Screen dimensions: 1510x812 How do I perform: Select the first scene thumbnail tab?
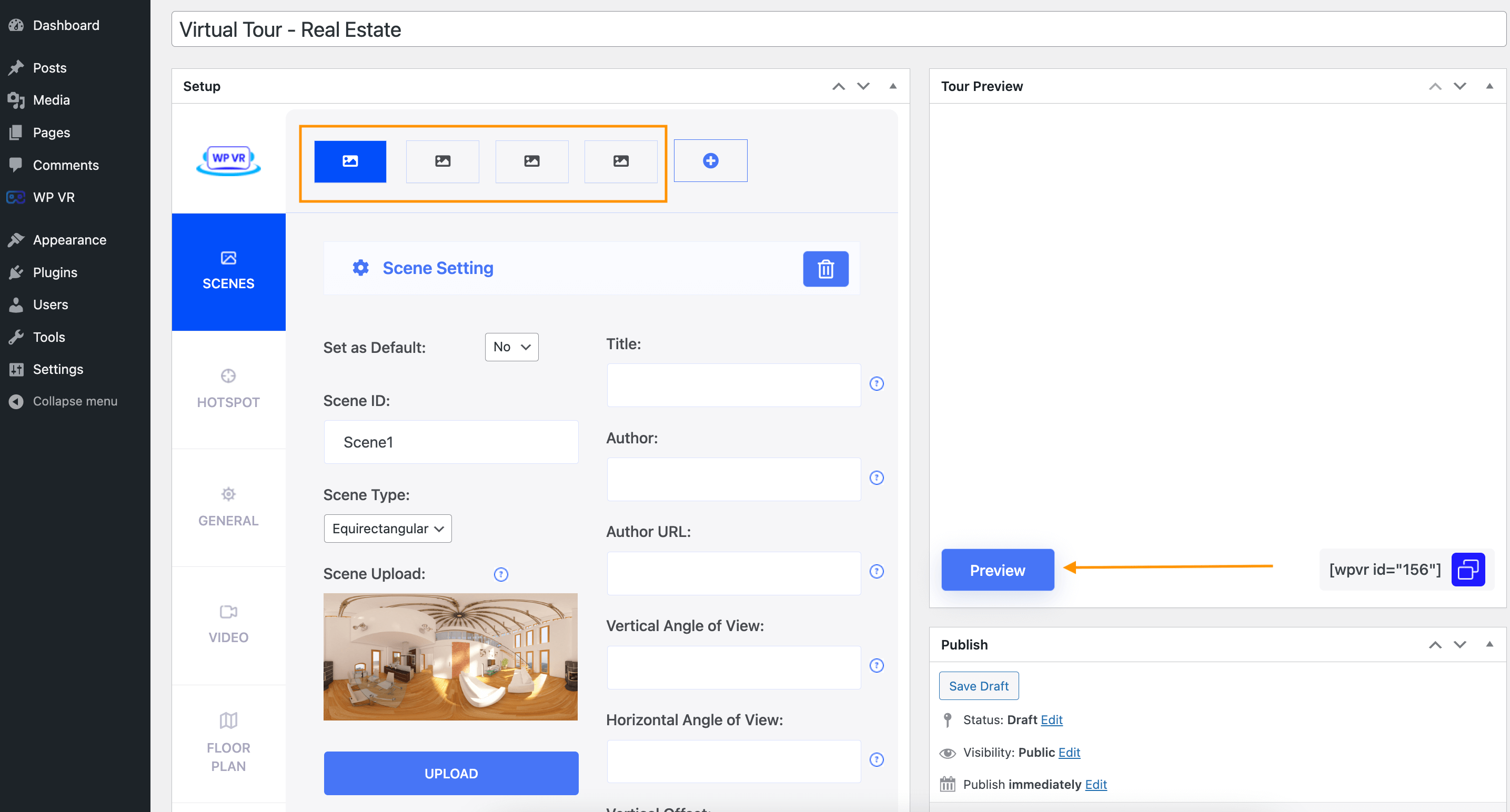(x=350, y=161)
